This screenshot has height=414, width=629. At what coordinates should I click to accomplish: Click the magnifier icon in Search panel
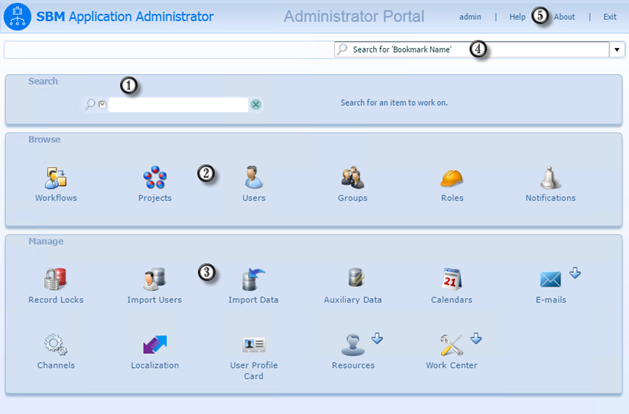(x=90, y=104)
